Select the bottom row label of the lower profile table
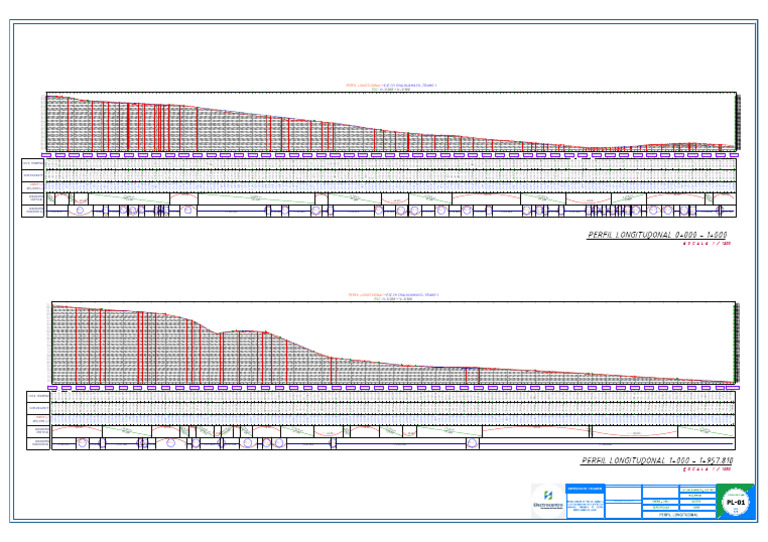The image size is (768, 542). point(39,442)
